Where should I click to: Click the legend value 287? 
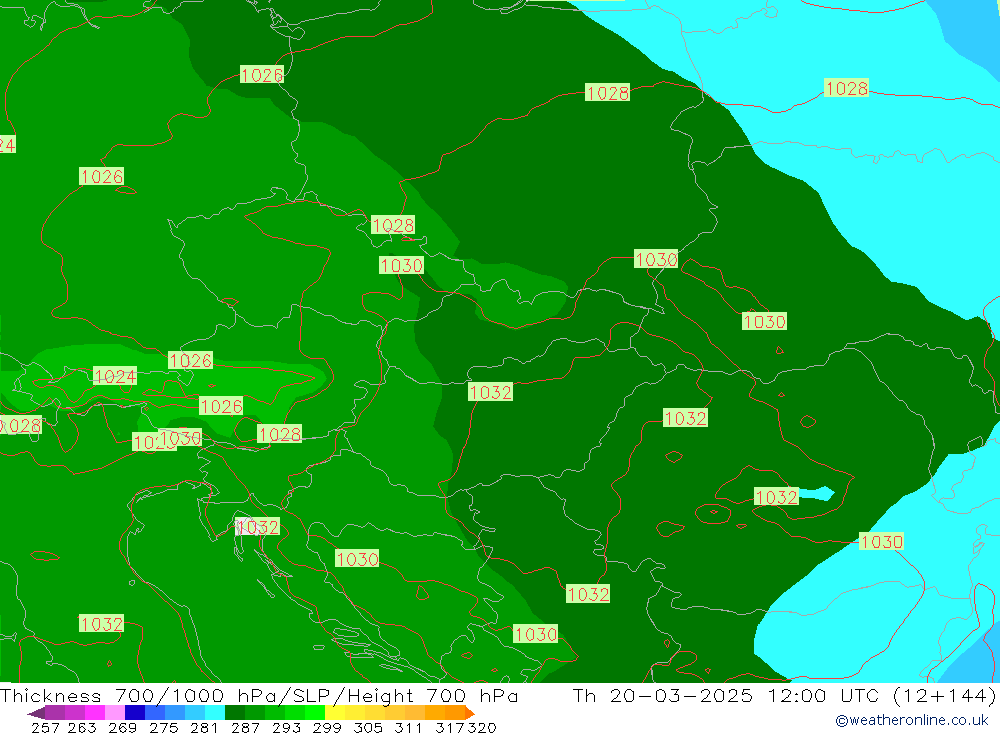point(245,727)
